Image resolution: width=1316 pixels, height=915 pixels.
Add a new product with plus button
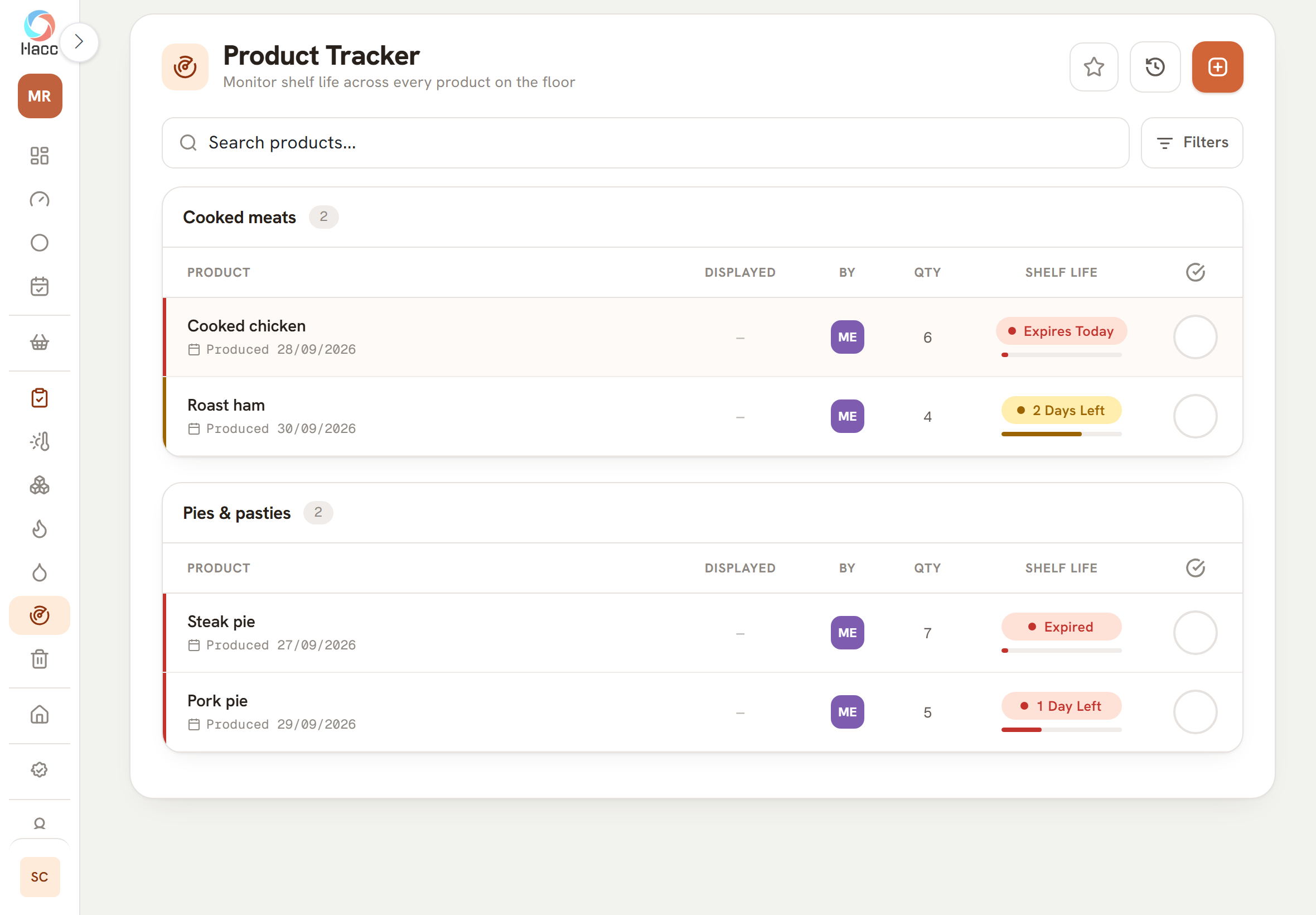[x=1217, y=67]
